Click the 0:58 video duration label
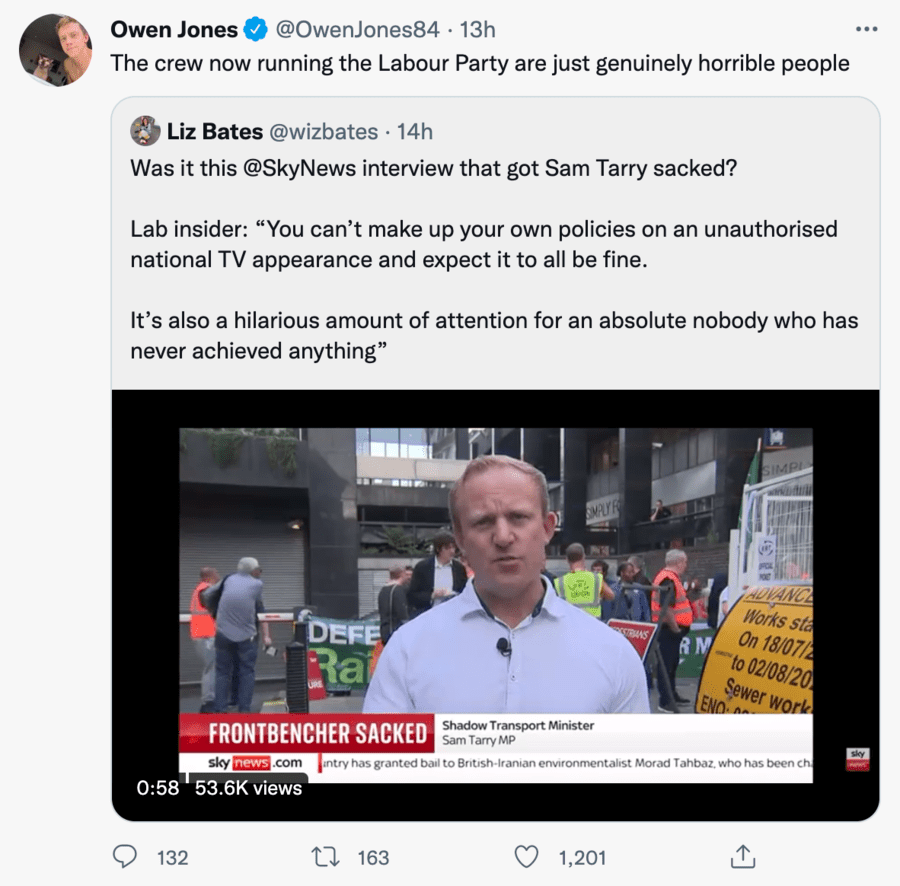Viewport: 900px width, 886px height. coord(157,788)
